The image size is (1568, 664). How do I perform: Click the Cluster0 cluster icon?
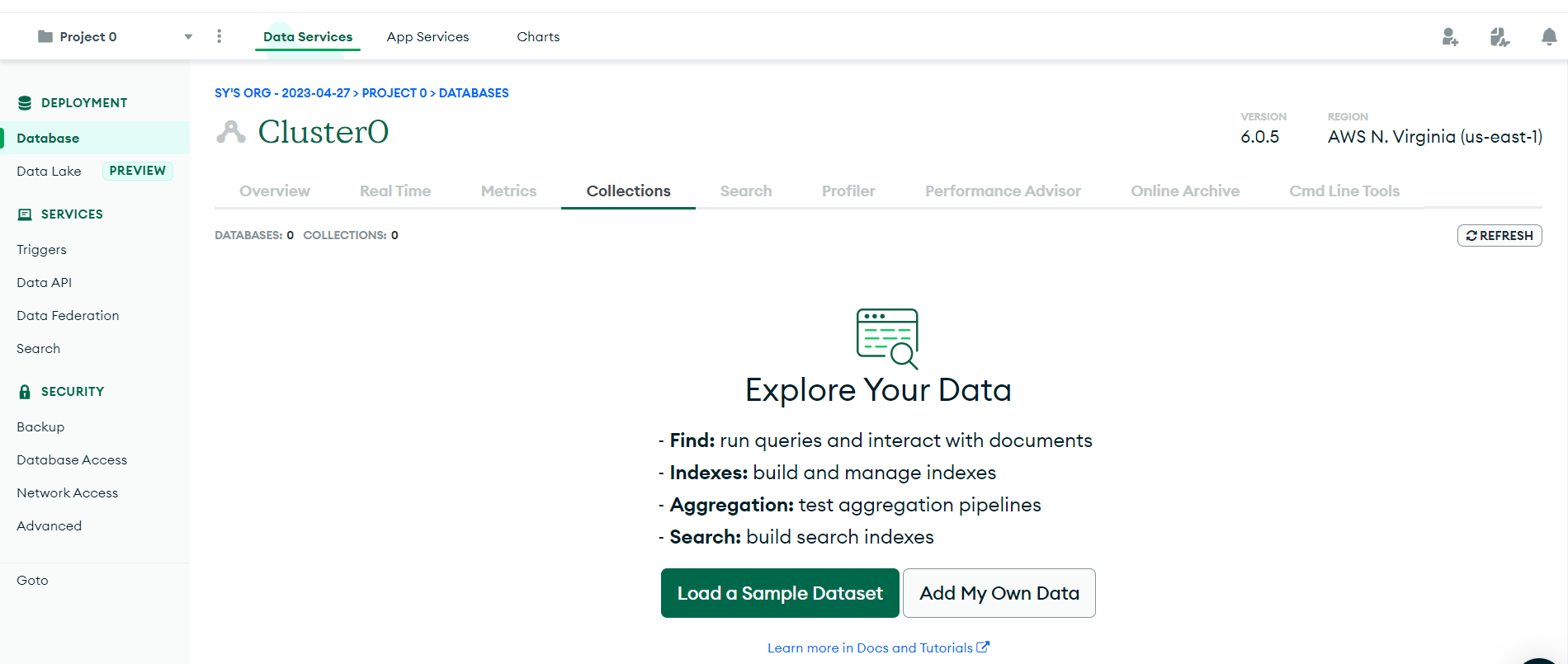pos(231,132)
